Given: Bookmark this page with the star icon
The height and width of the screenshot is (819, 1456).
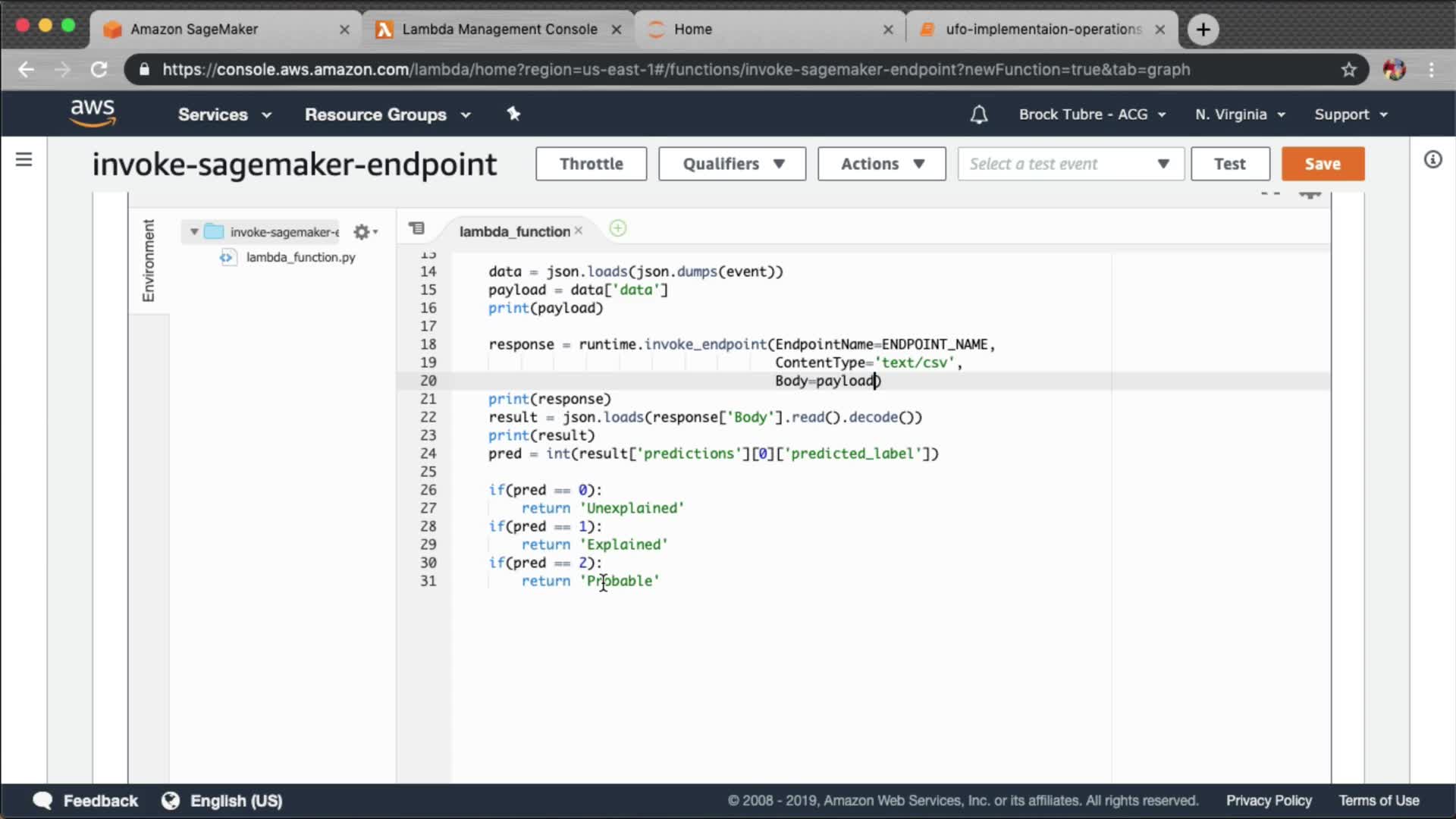Looking at the screenshot, I should [1348, 70].
